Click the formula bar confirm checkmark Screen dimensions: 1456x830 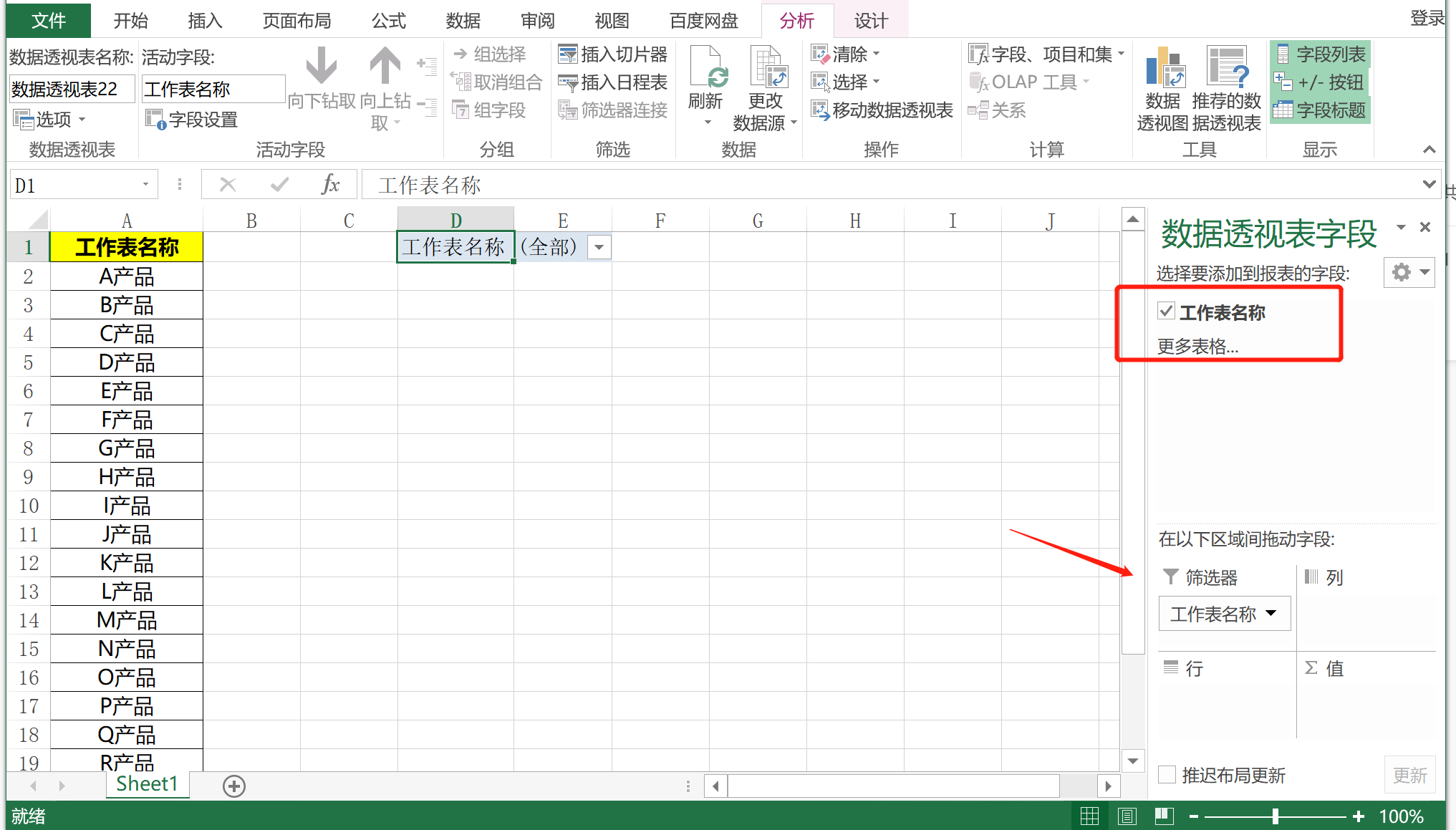[279, 185]
